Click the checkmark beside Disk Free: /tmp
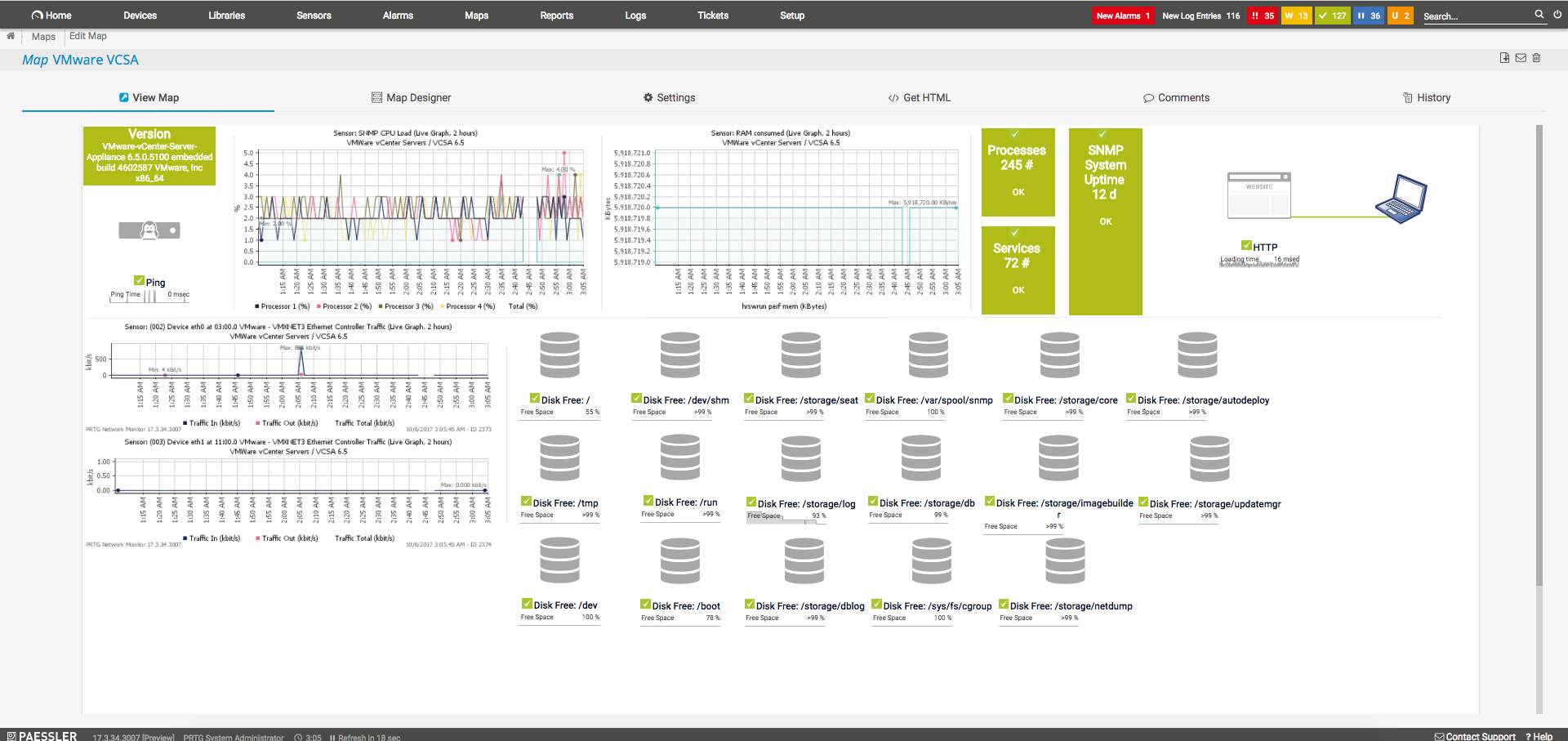 (527, 501)
